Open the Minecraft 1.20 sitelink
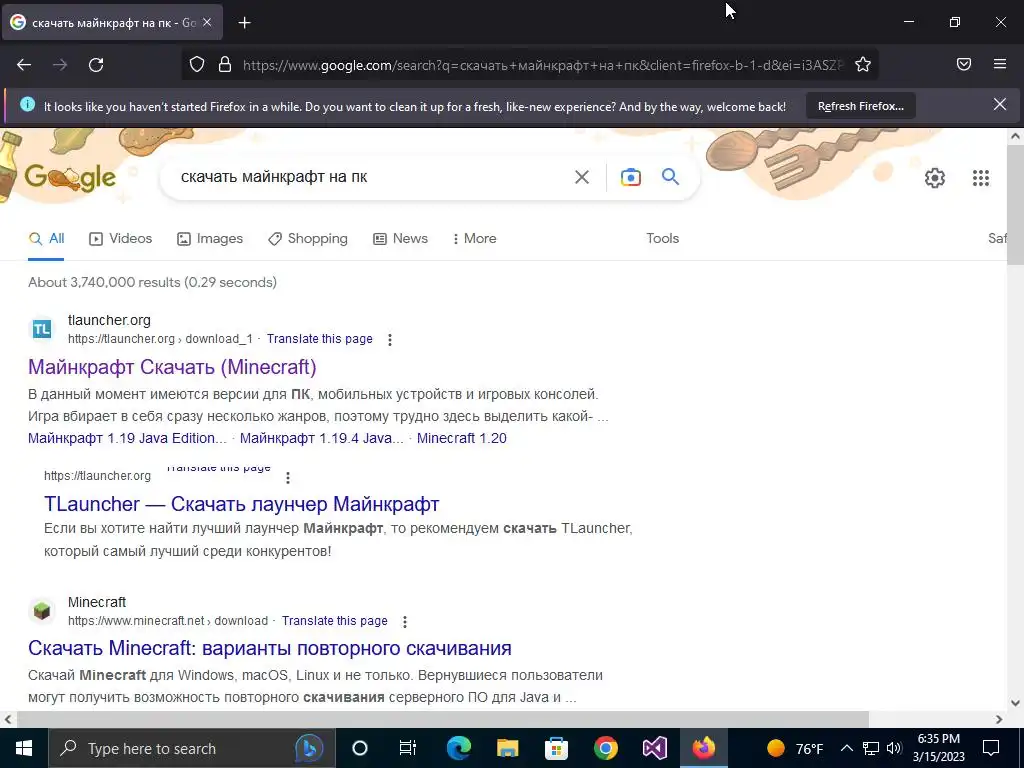The width and height of the screenshot is (1024, 768). point(462,438)
